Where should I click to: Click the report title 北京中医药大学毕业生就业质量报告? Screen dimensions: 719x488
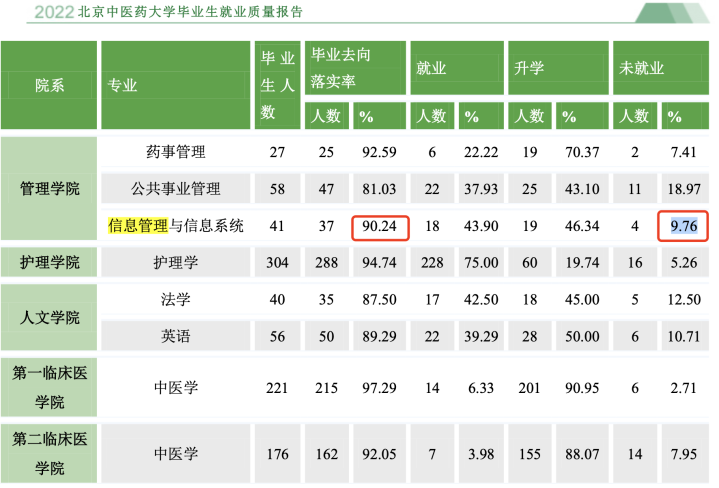(x=190, y=12)
